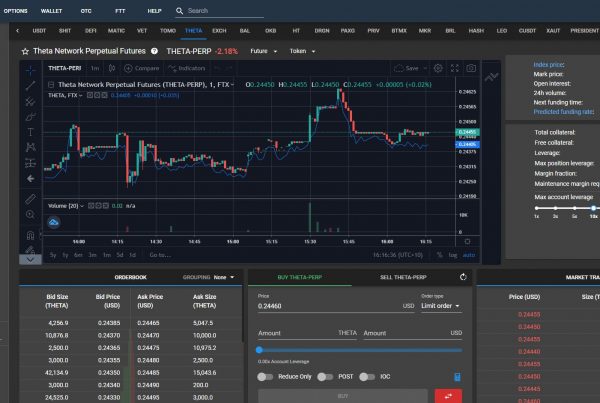Select the text annotation tool

[31, 132]
